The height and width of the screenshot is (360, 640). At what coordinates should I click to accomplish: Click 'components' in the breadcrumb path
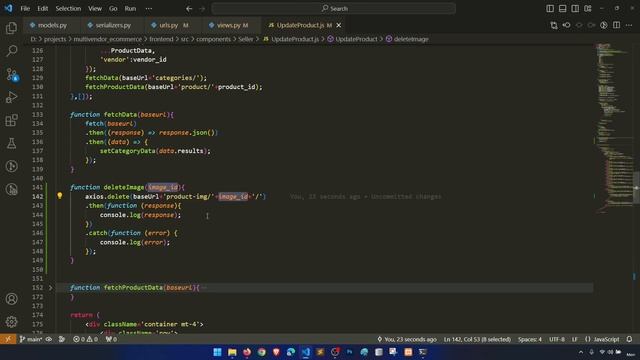[213, 39]
